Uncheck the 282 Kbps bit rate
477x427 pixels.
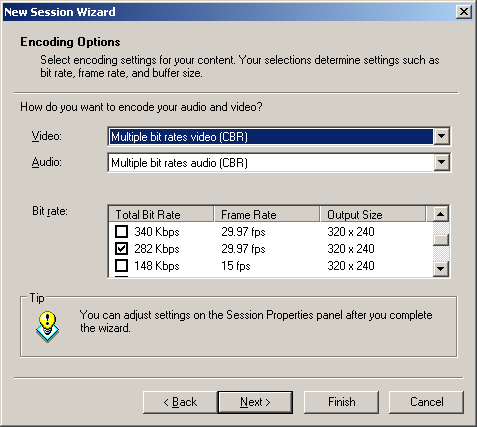[121, 248]
